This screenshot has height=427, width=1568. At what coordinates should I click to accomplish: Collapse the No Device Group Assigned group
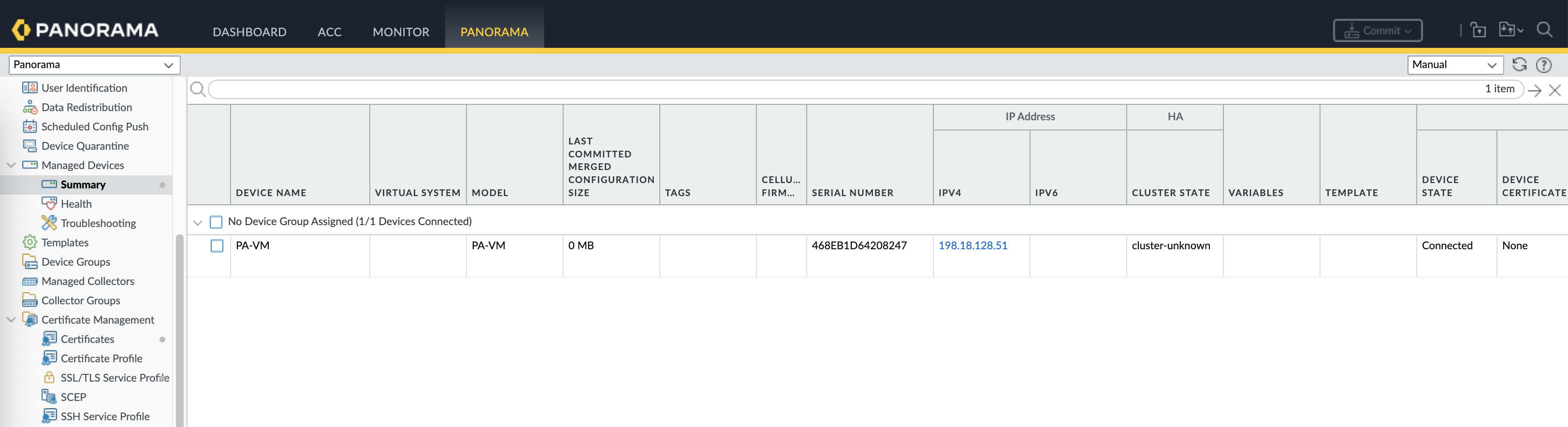[x=197, y=222]
